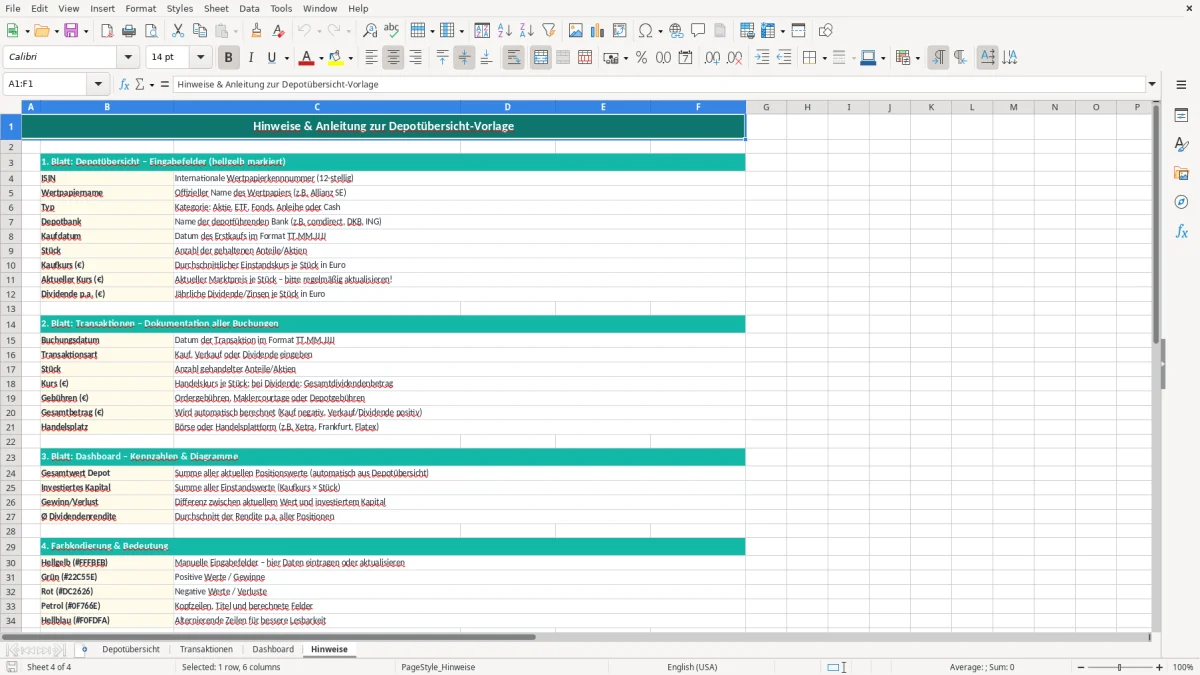Expand the Name Box dropdown
The width and height of the screenshot is (1200, 675).
(98, 84)
